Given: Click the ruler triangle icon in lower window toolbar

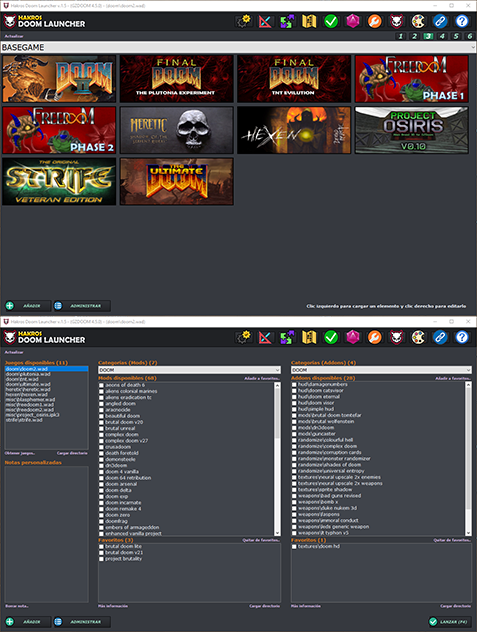Looking at the screenshot, I should tap(265, 337).
